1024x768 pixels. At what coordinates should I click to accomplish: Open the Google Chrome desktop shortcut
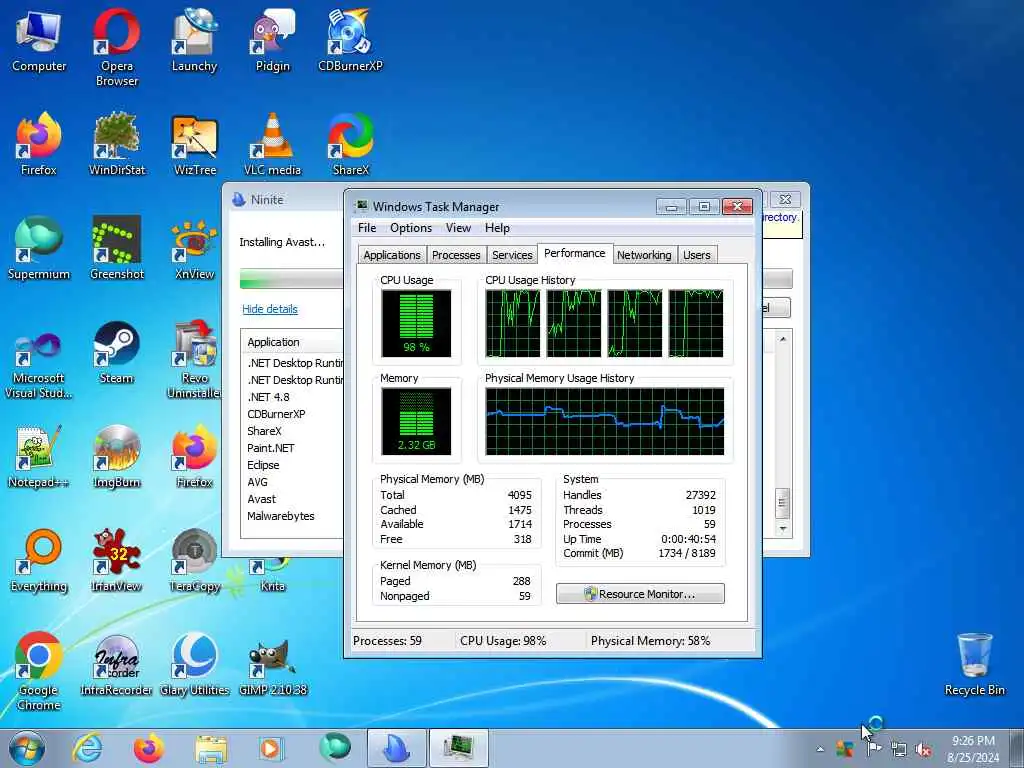point(39,671)
